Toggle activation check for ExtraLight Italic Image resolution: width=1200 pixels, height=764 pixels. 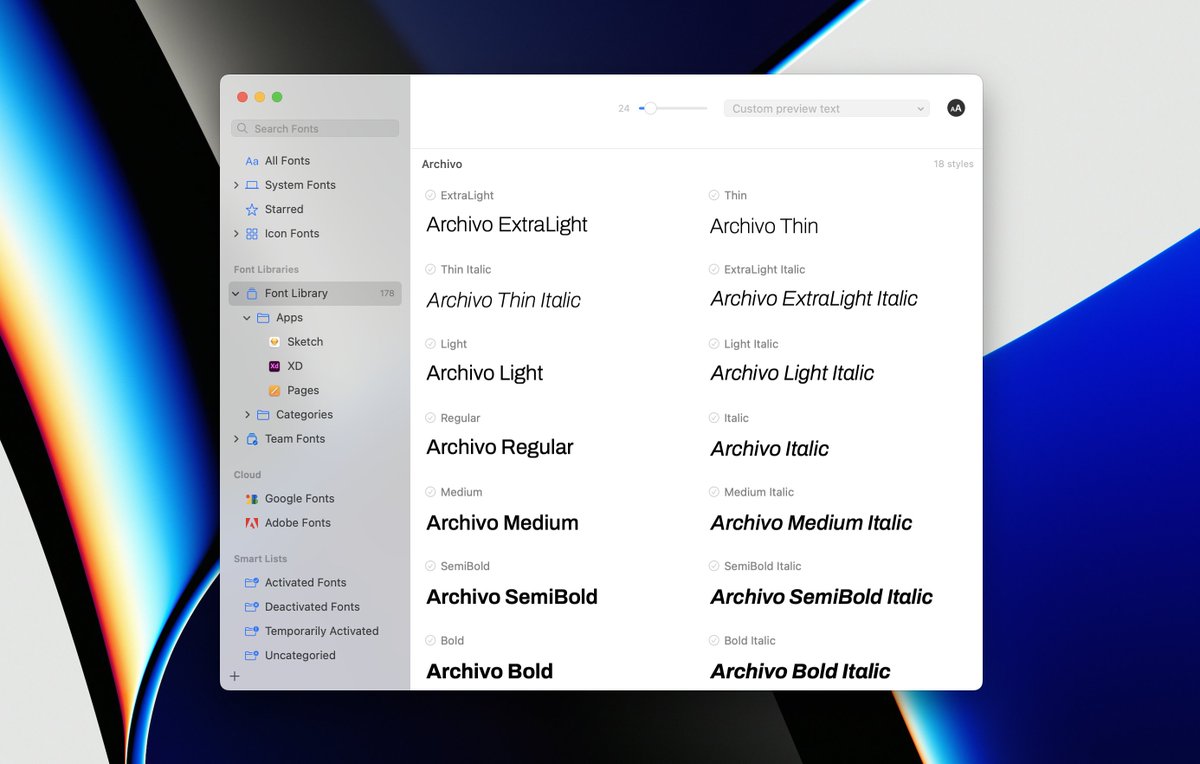coord(714,269)
